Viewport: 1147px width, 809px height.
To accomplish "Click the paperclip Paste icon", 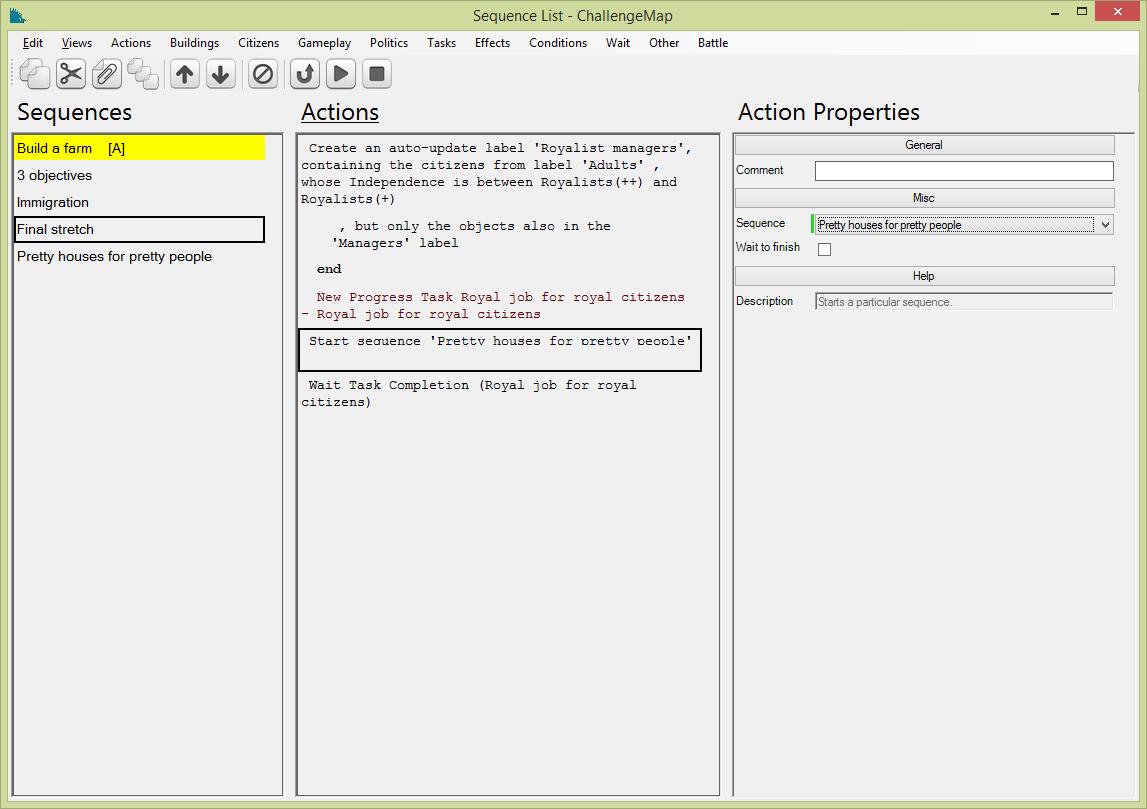I will click(107, 74).
